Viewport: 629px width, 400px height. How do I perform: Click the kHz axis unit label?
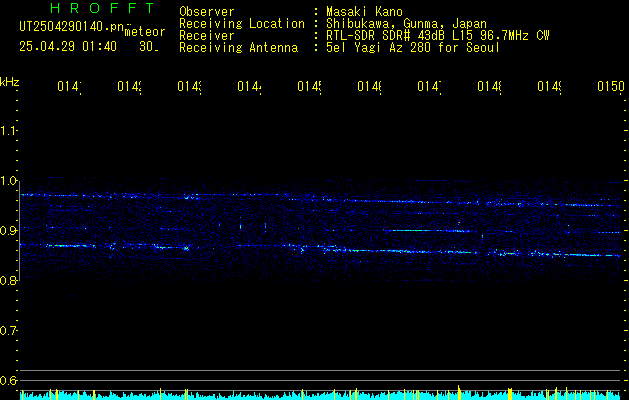coord(10,82)
